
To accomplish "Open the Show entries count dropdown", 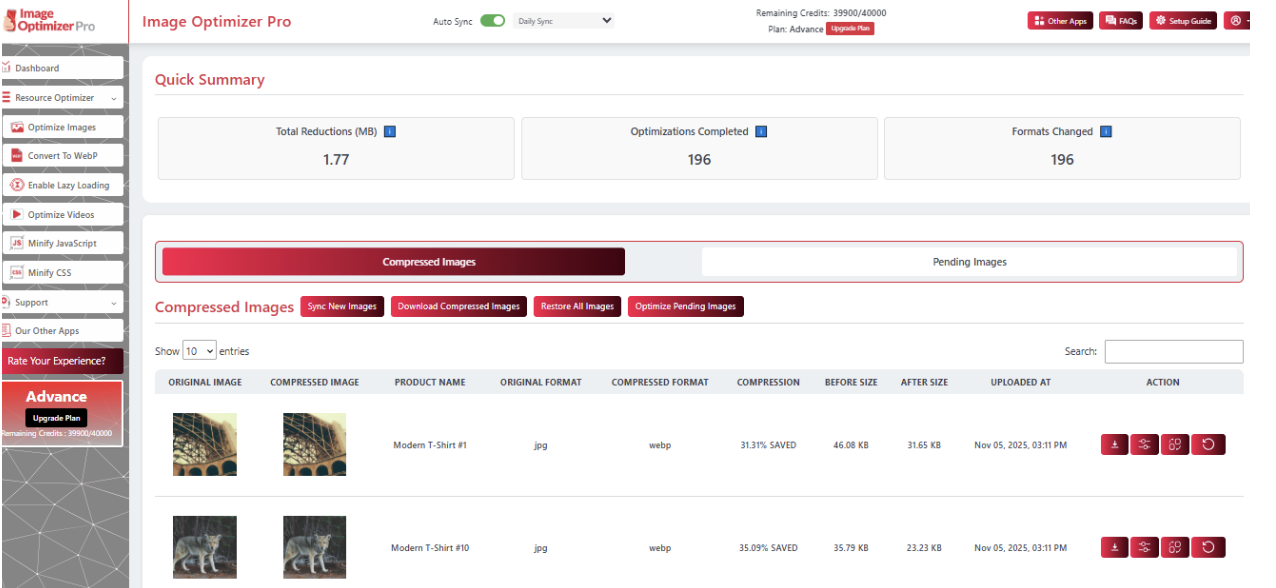I will click(x=199, y=351).
